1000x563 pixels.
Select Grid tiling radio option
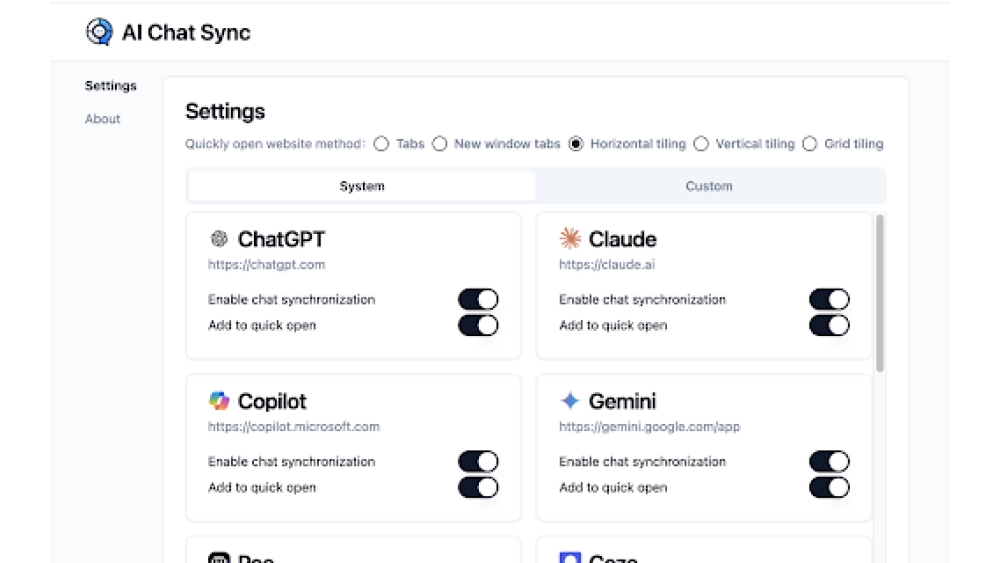809,144
